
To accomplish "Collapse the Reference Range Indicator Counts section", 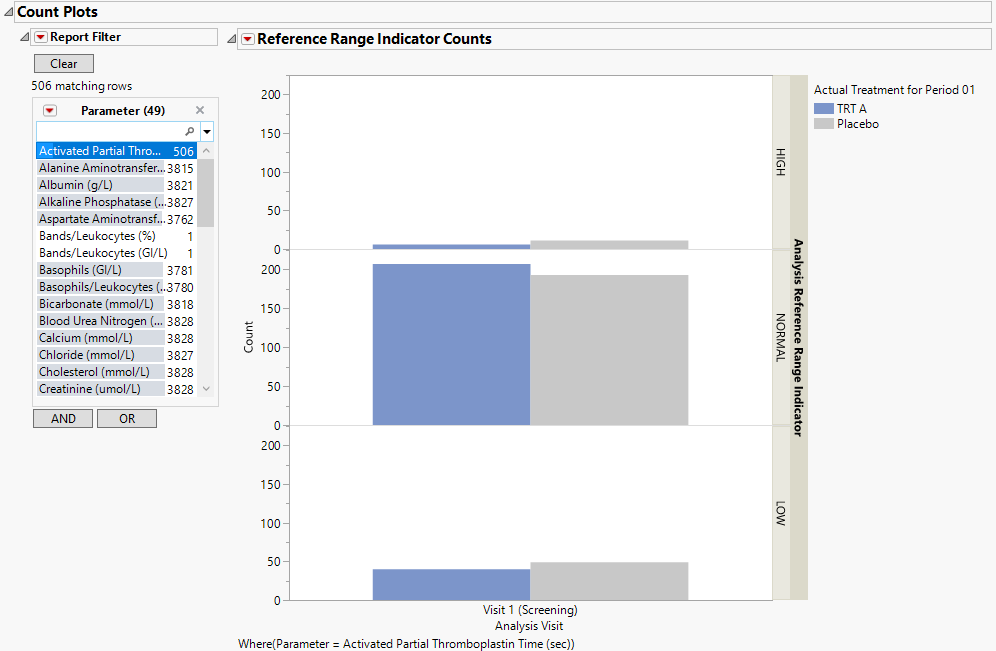I will [232, 39].
